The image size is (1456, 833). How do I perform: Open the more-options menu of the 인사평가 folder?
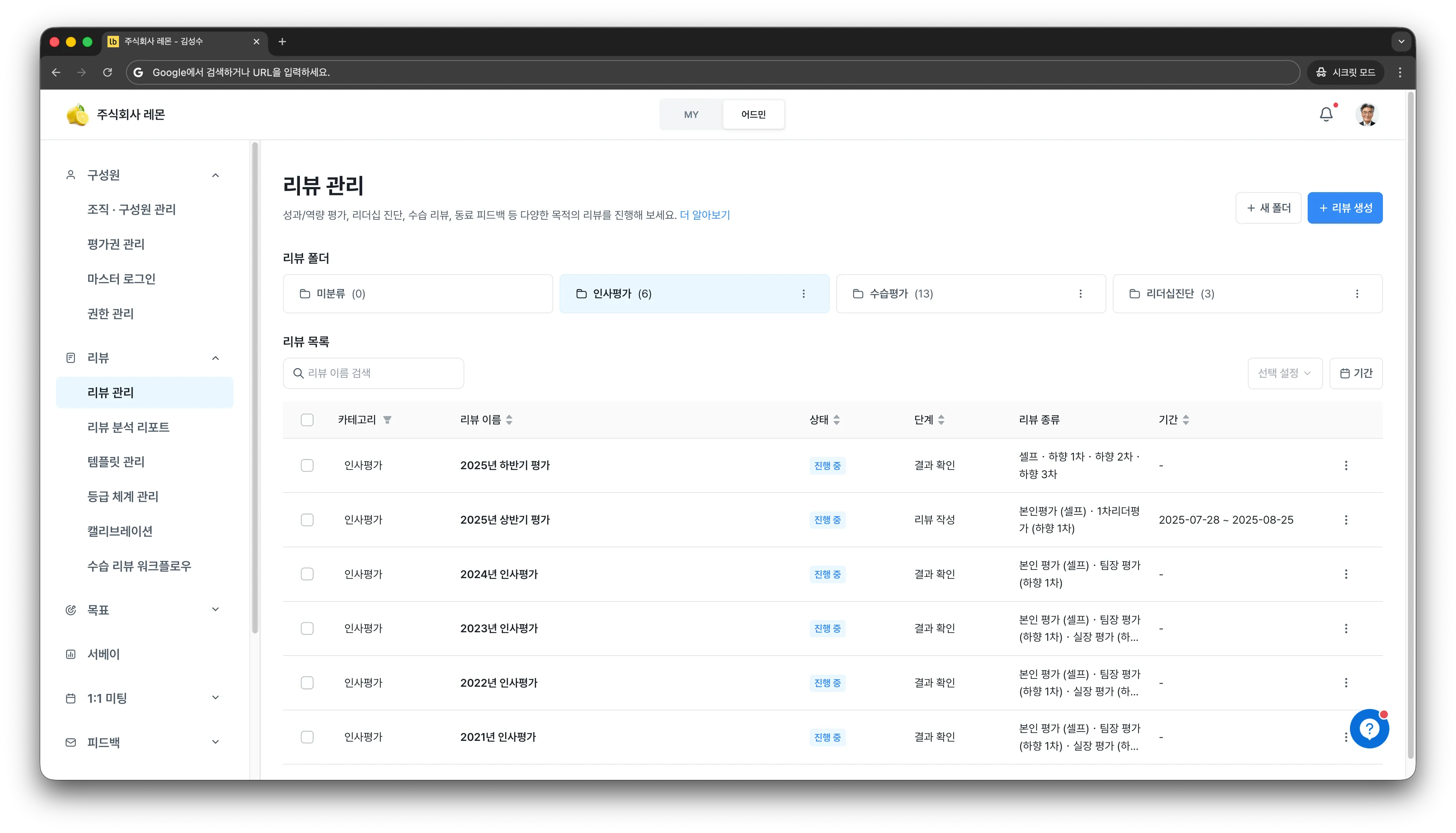click(x=804, y=294)
